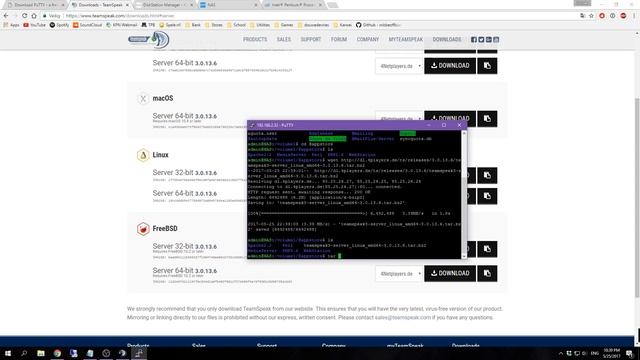Switch to the DiskStation Manager tab

(x=164, y=5)
